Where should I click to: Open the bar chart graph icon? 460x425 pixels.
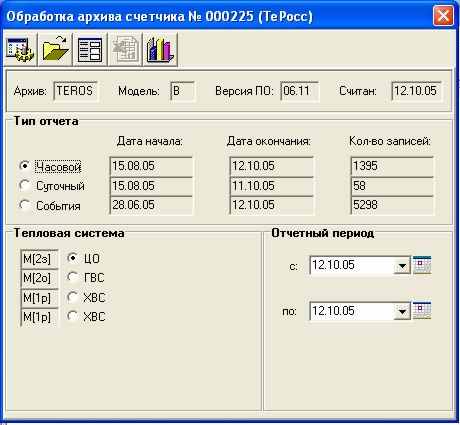(x=160, y=50)
